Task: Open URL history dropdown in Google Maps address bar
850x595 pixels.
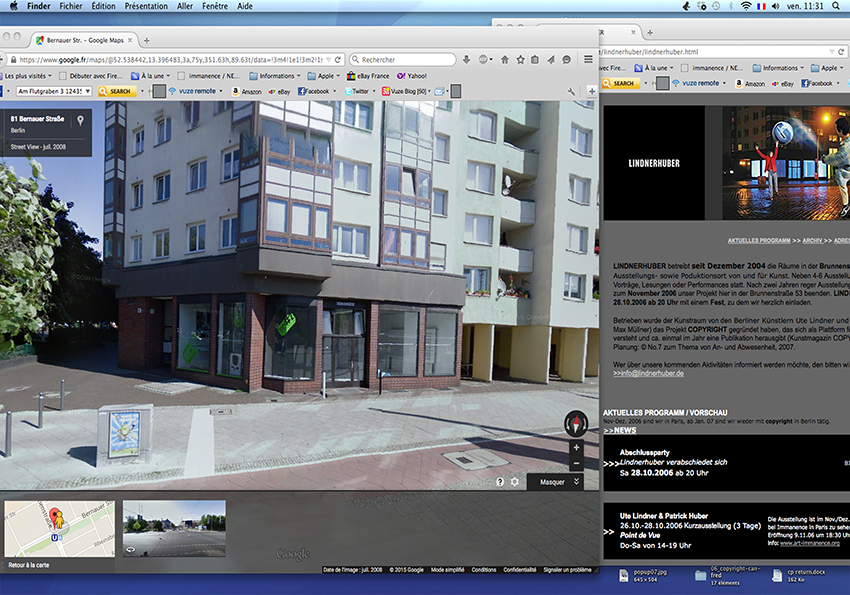Action: click(329, 60)
